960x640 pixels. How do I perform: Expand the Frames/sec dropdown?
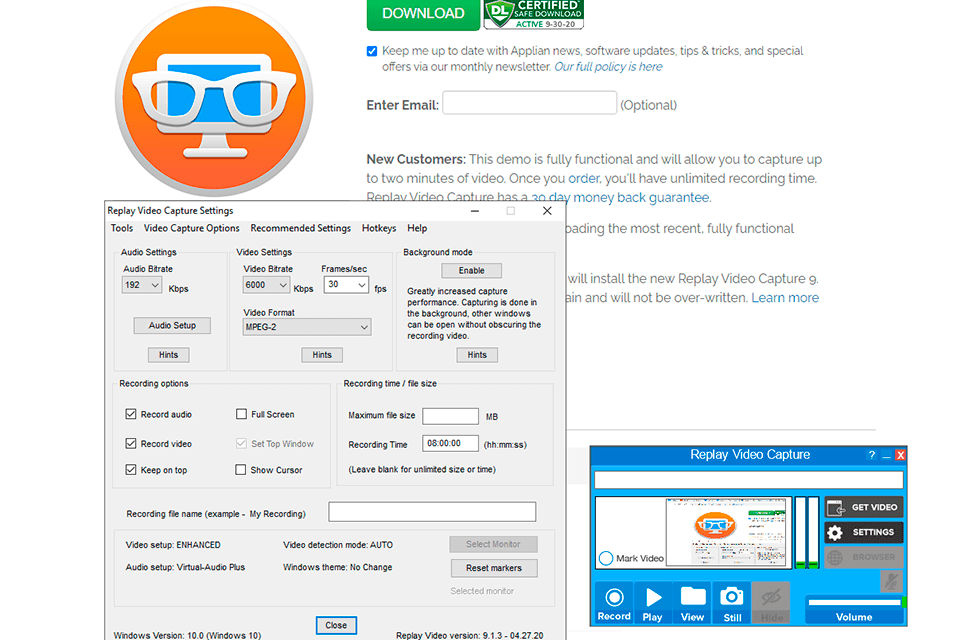click(x=345, y=285)
